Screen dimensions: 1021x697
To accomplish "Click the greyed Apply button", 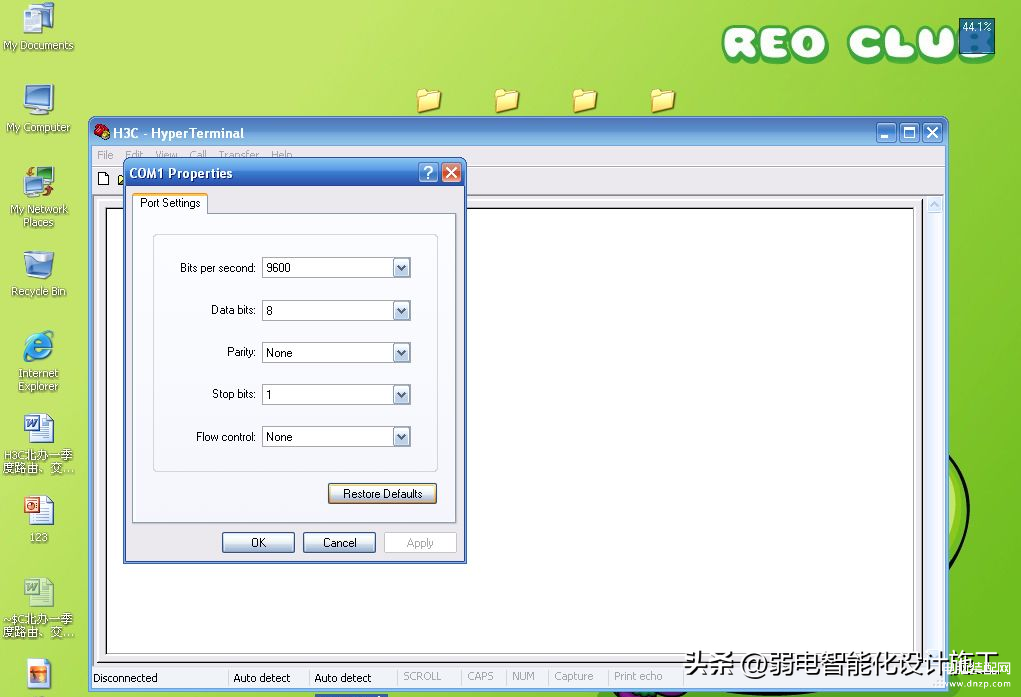I will (x=420, y=543).
